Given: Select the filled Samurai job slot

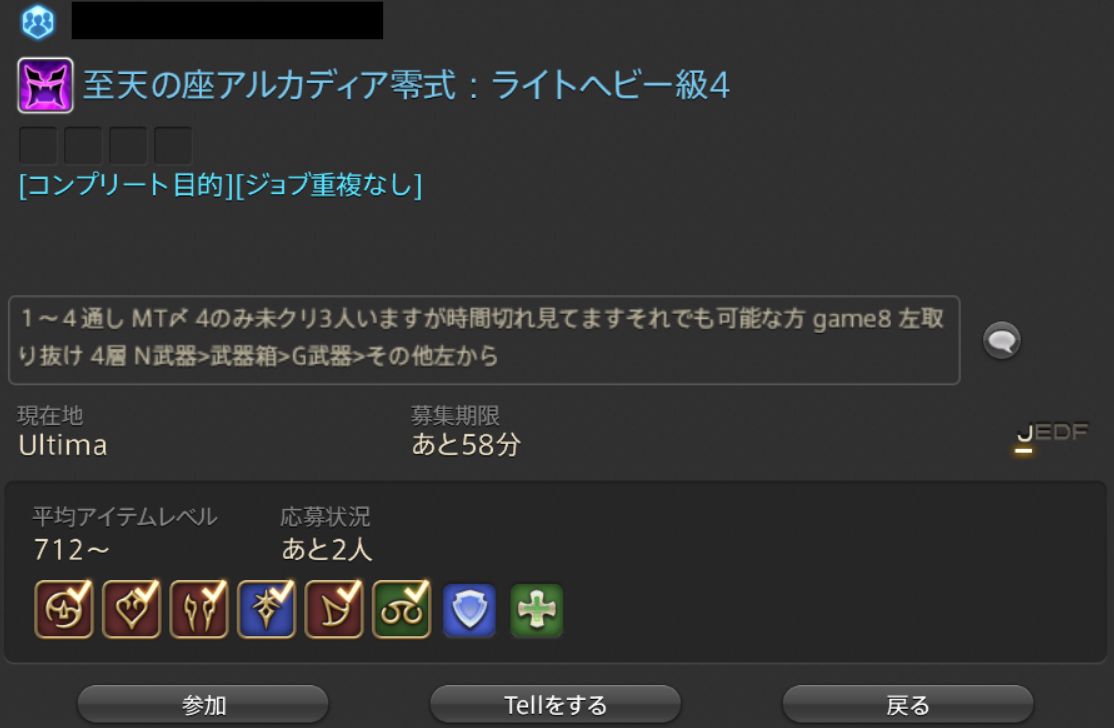Looking at the screenshot, I should click(x=64, y=609).
